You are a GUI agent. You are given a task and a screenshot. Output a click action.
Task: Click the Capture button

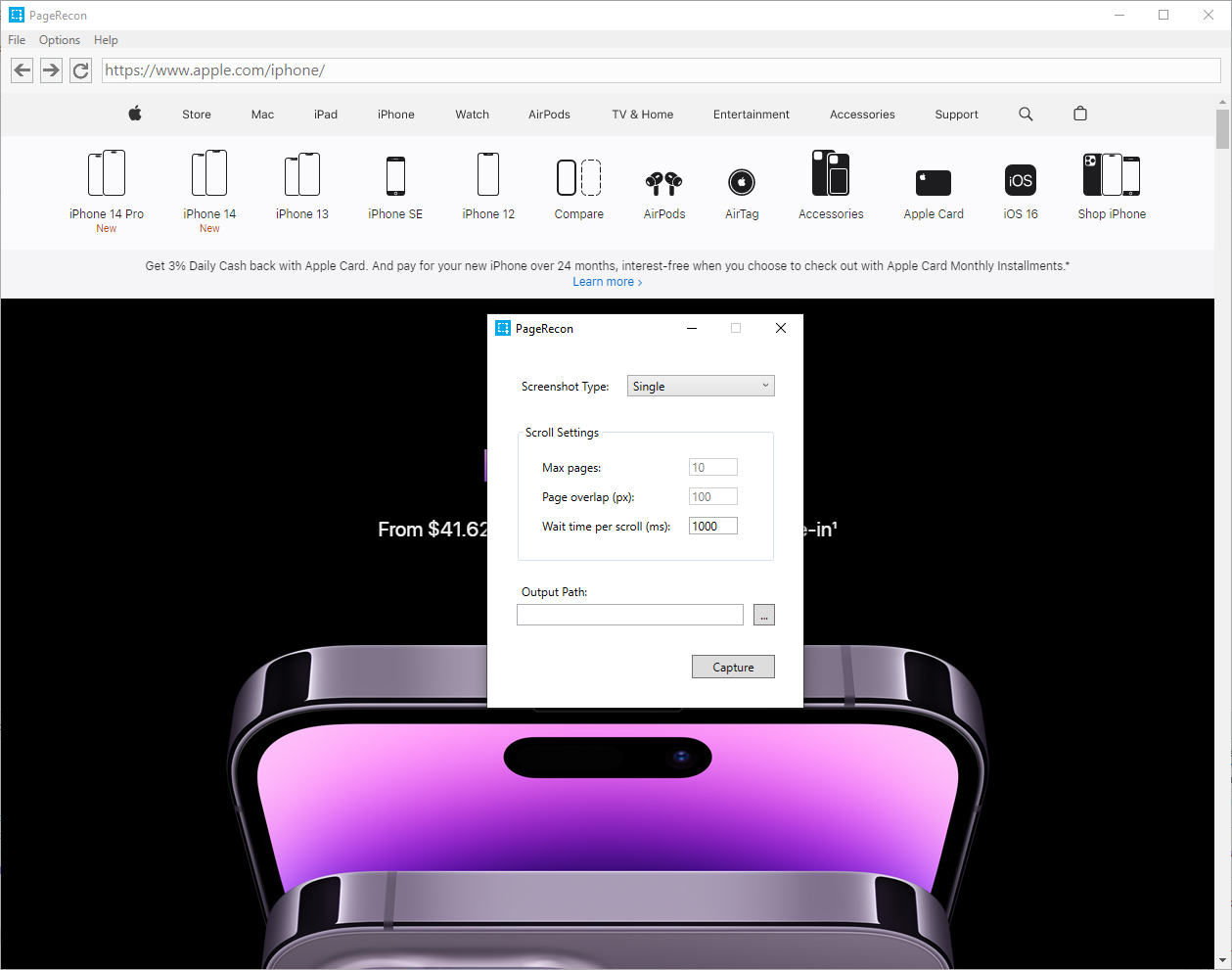click(733, 667)
